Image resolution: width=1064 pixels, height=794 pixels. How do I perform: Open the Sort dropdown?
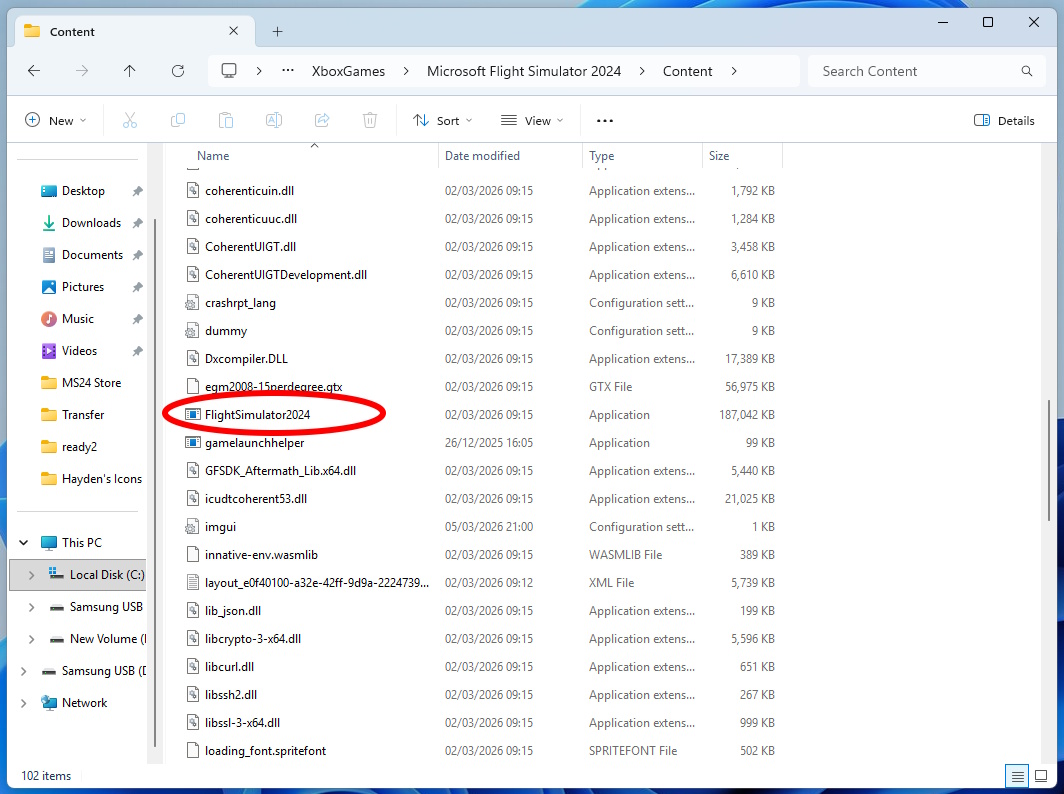pos(442,121)
